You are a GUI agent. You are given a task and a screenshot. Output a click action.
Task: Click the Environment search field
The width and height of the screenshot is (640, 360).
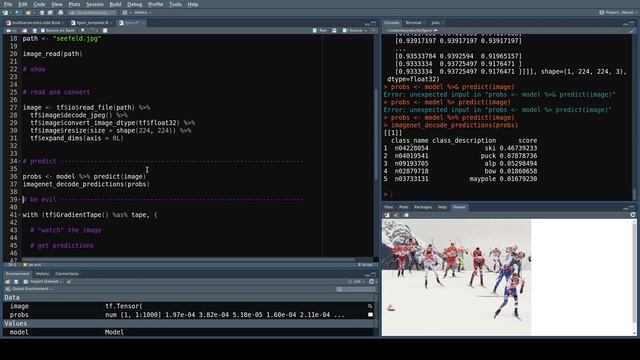coord(356,289)
